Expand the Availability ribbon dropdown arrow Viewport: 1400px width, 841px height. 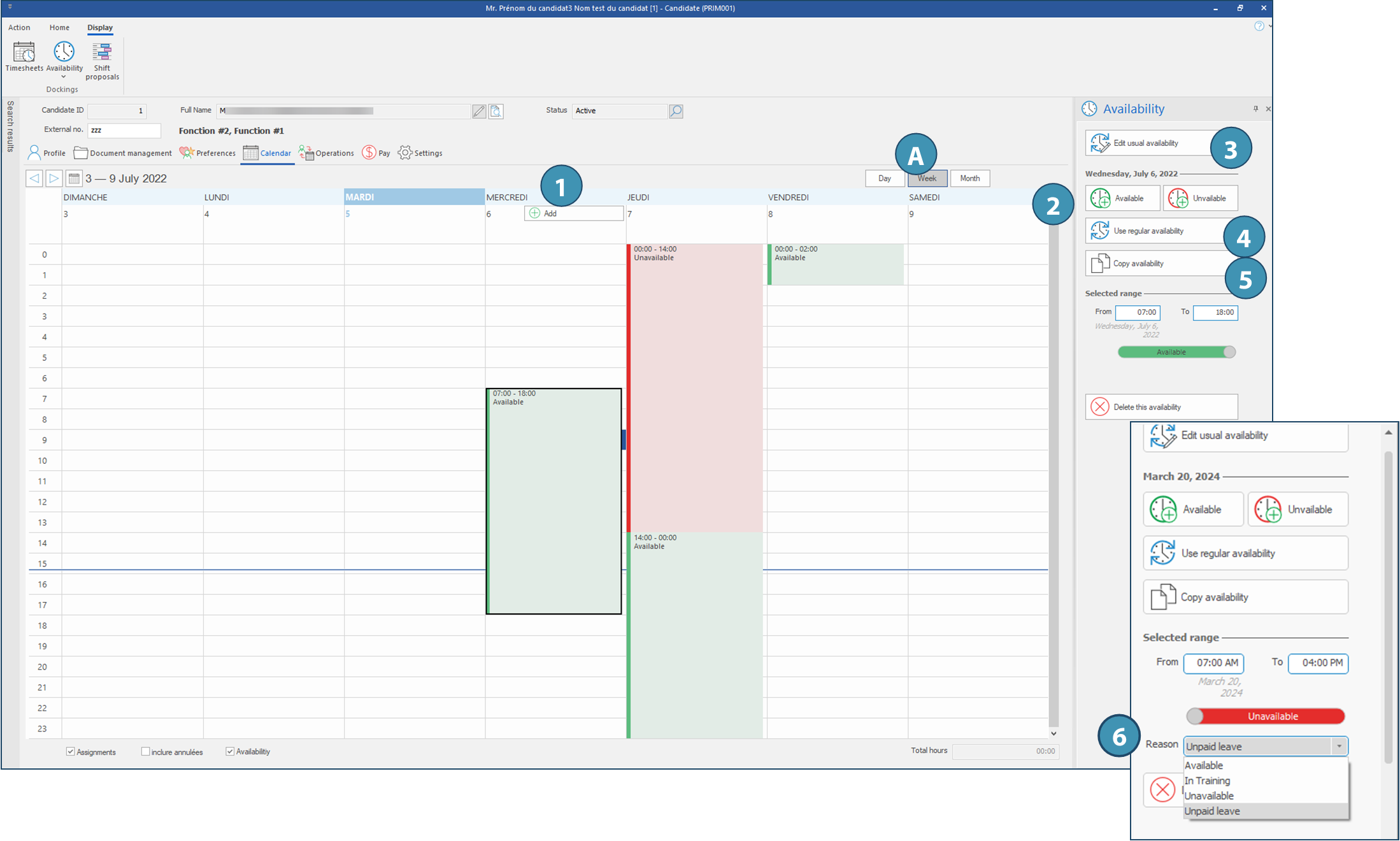click(64, 77)
